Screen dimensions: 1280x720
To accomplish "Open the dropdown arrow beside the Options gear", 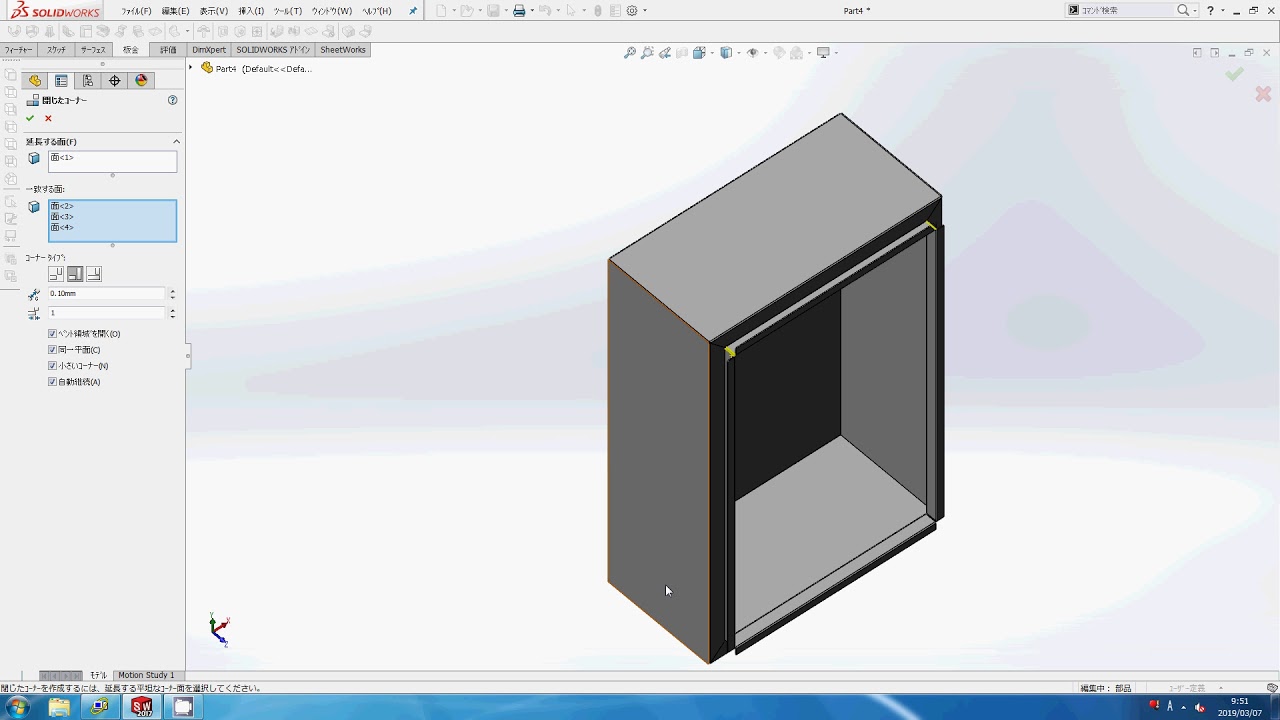I will point(645,11).
